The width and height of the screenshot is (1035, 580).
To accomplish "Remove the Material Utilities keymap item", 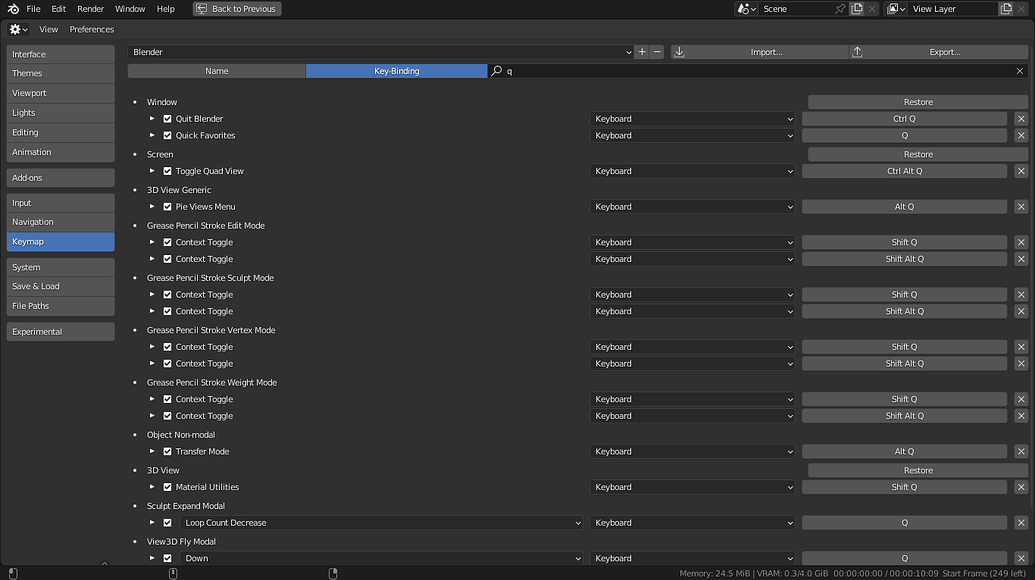I will (x=1021, y=487).
